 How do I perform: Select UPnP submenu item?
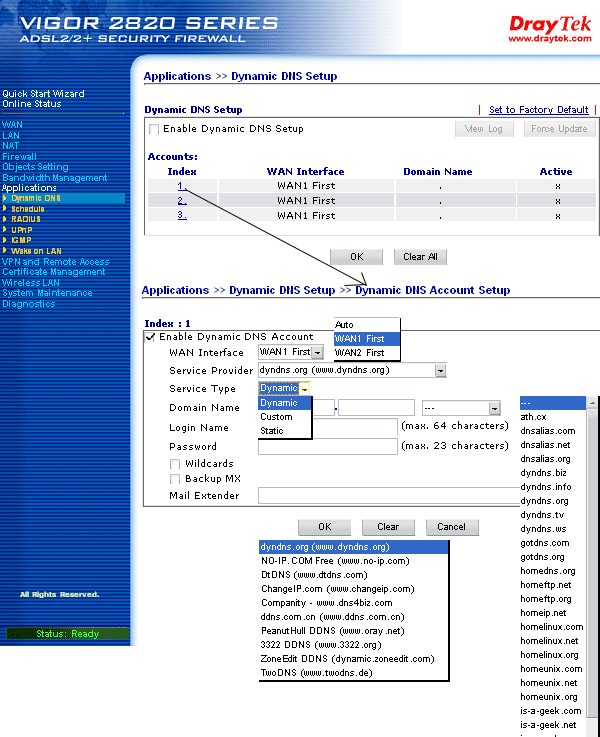point(22,230)
